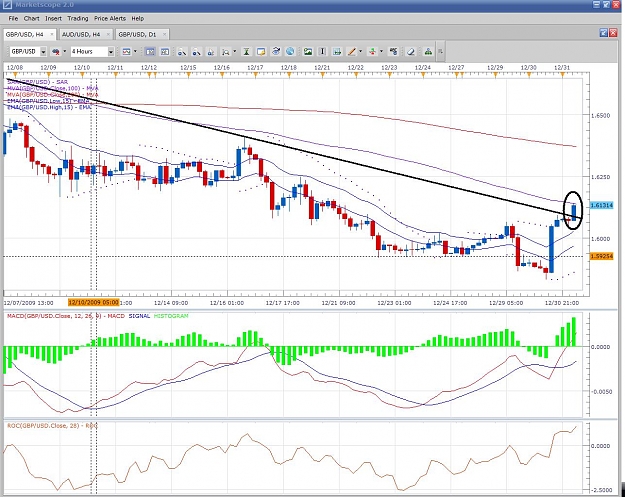Expand the zoom magnifier dropdown arrow
Image resolution: width=625 pixels, height=497 pixels.
234,52
